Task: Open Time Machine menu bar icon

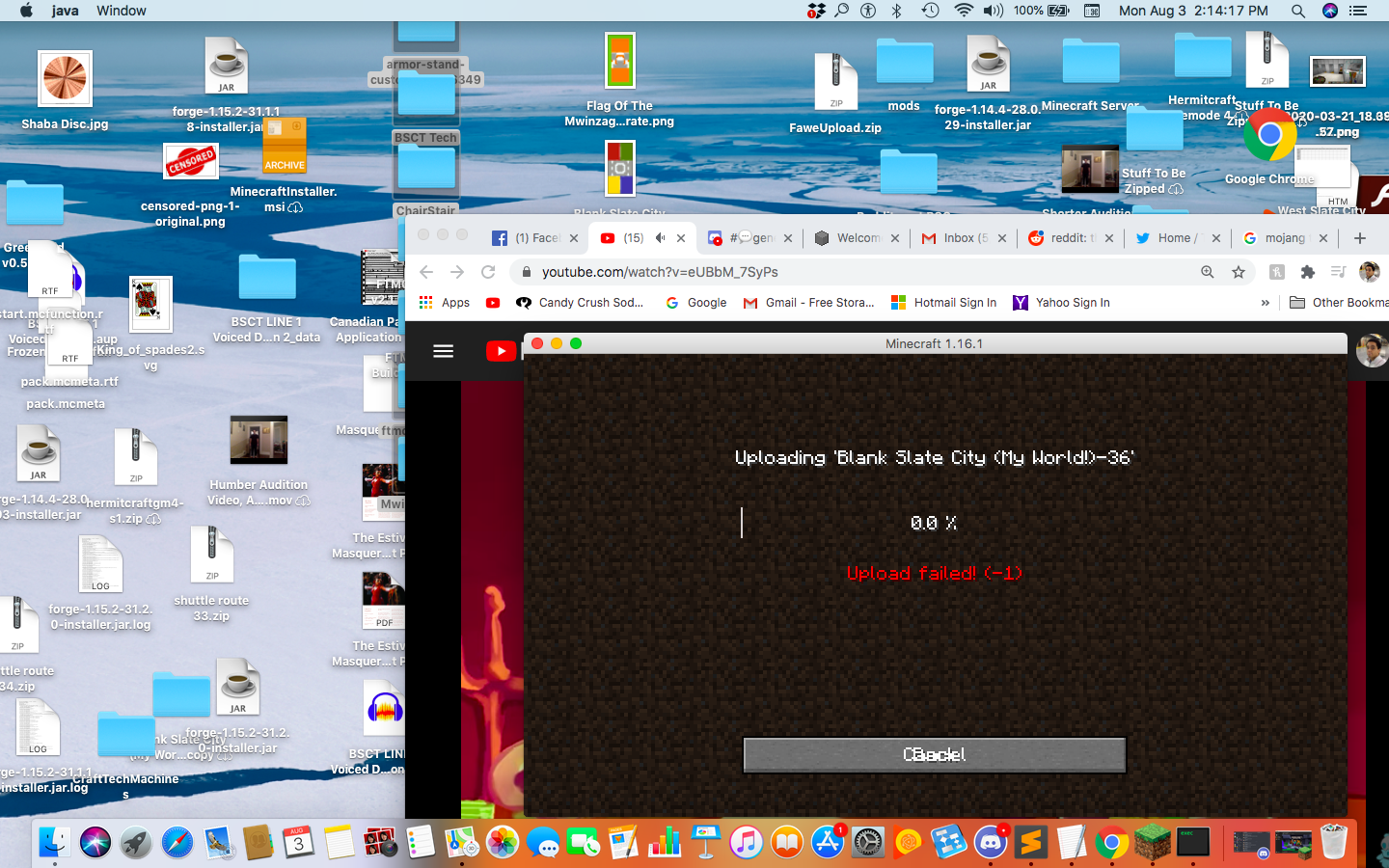Action: click(930, 11)
